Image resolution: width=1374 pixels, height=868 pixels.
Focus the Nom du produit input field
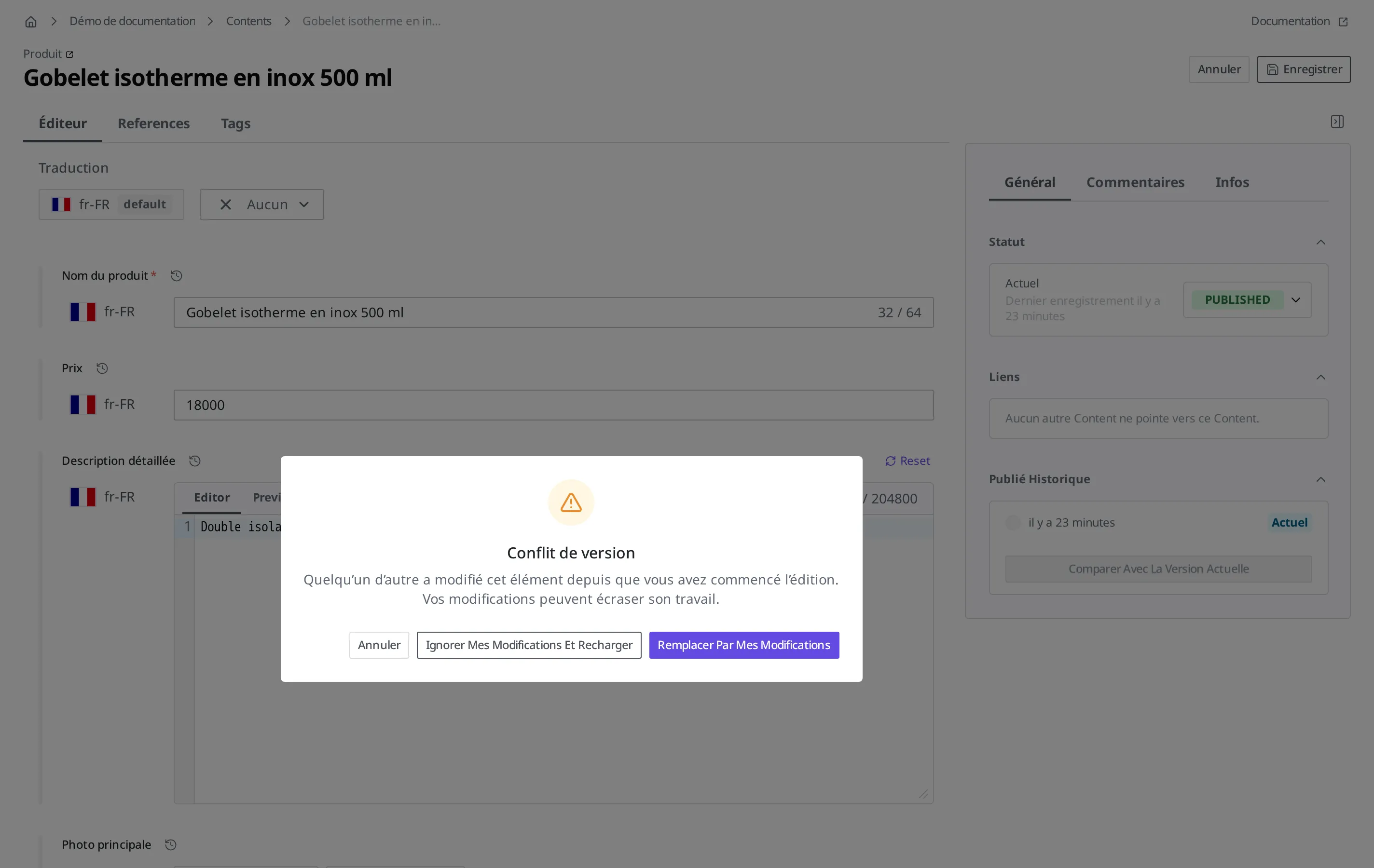tap(553, 312)
